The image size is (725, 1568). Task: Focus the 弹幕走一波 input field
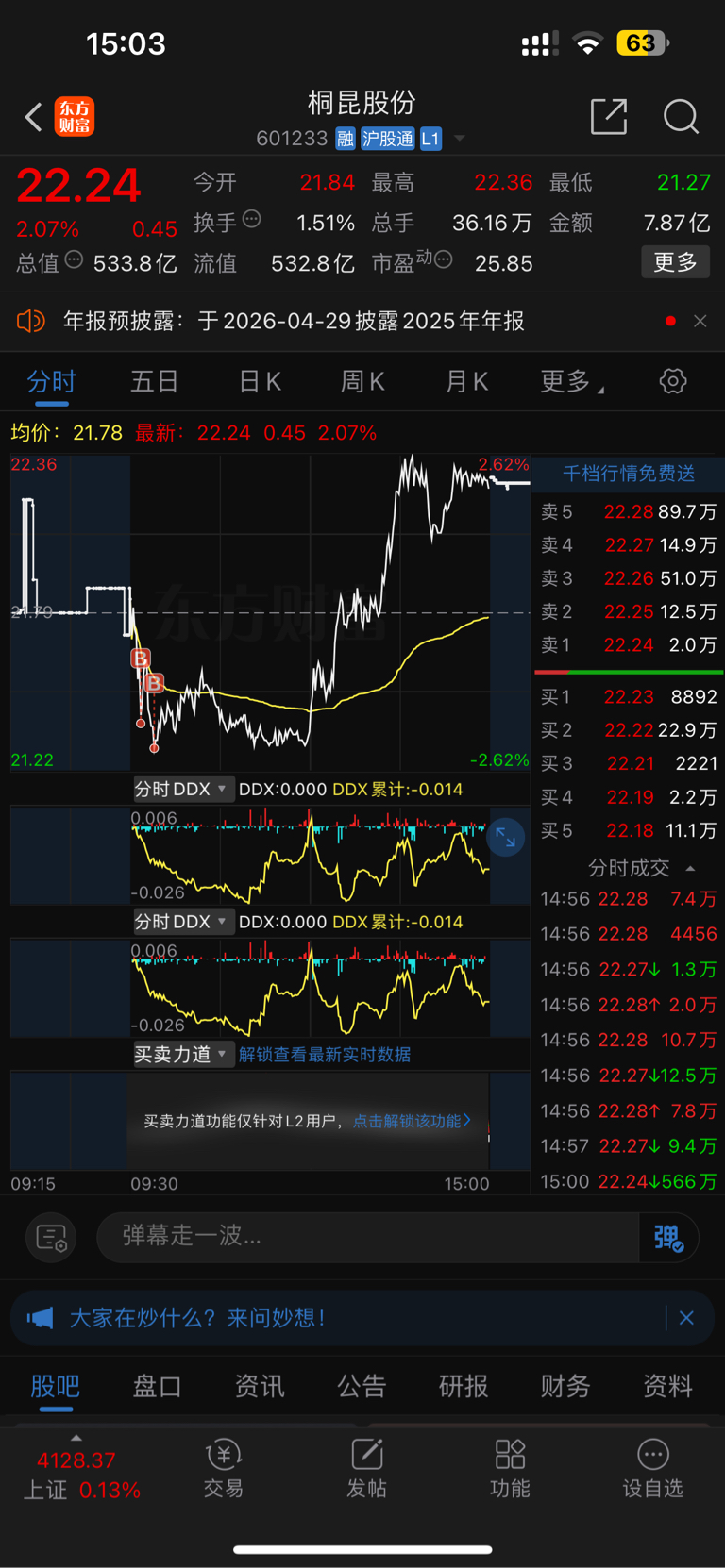tap(368, 1237)
